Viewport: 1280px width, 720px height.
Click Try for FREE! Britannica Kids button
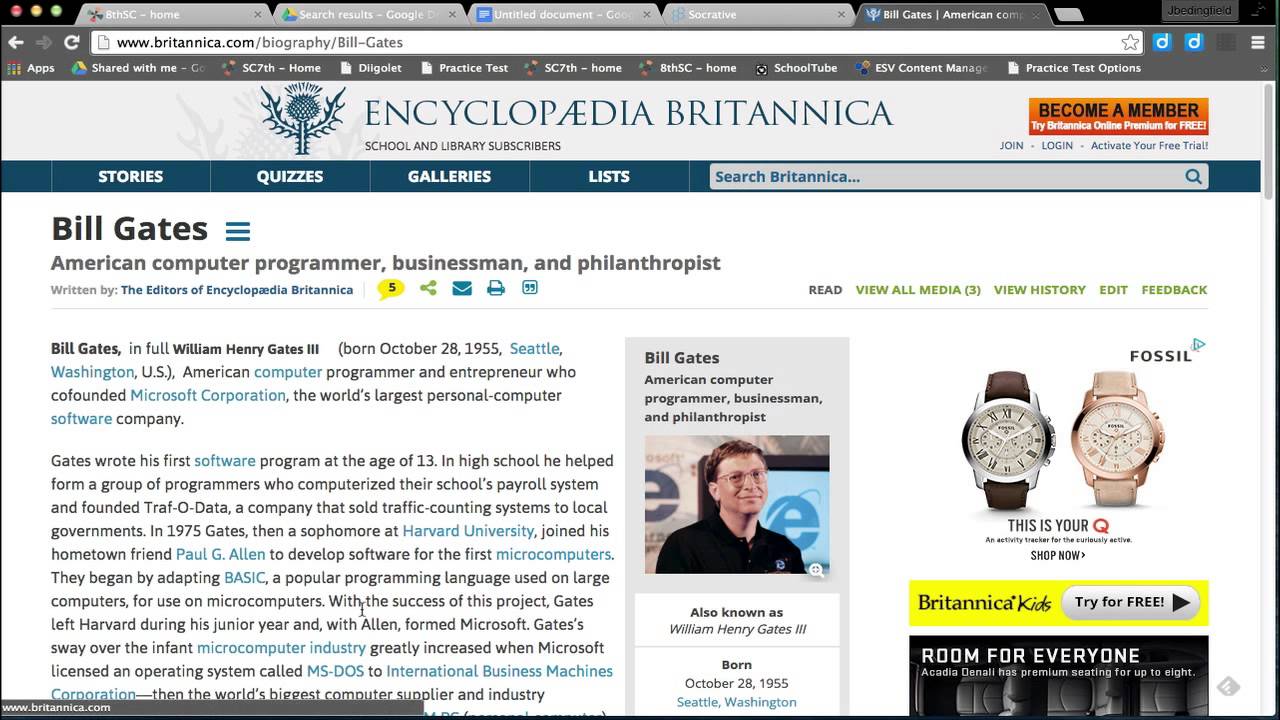point(1130,602)
